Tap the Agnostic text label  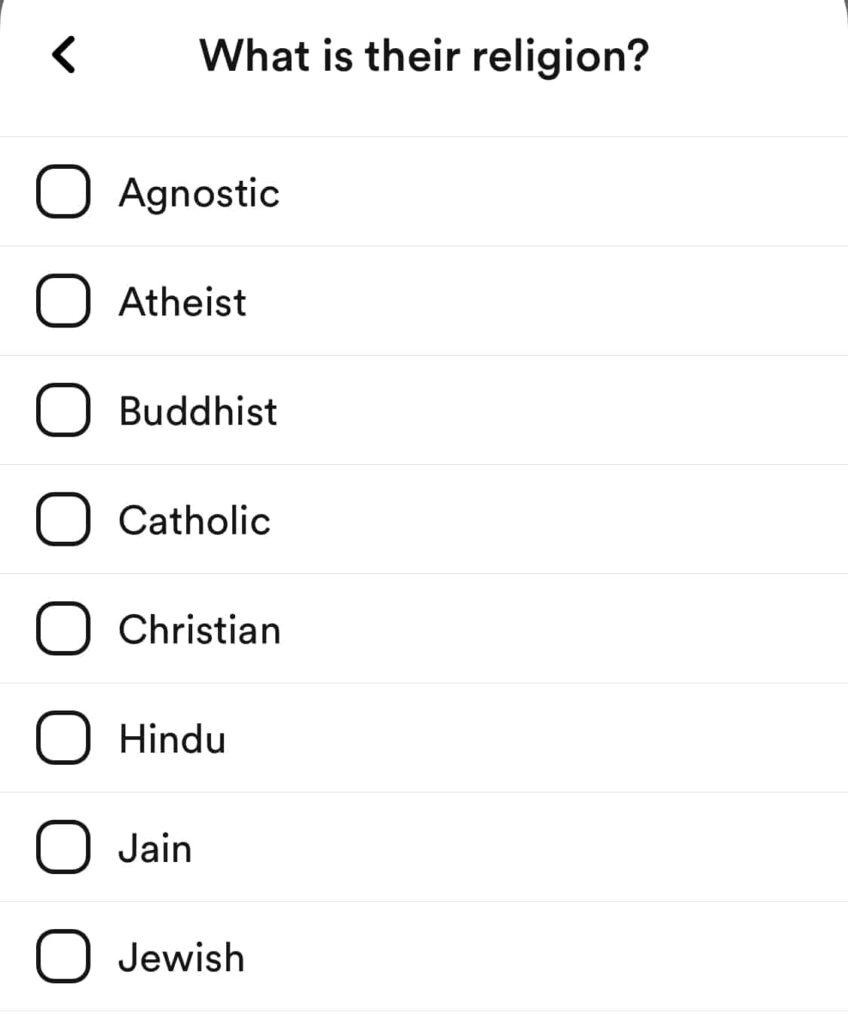pyautogui.click(x=199, y=193)
